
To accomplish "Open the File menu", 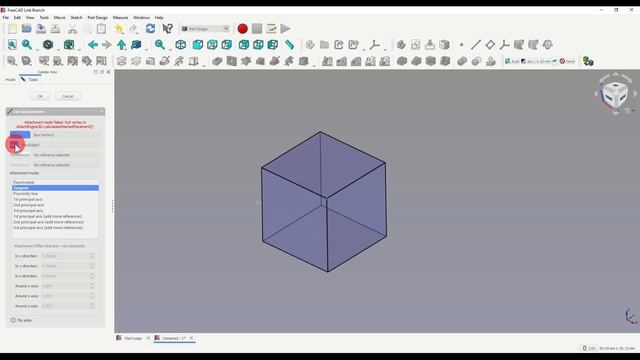I will [x=5, y=18].
